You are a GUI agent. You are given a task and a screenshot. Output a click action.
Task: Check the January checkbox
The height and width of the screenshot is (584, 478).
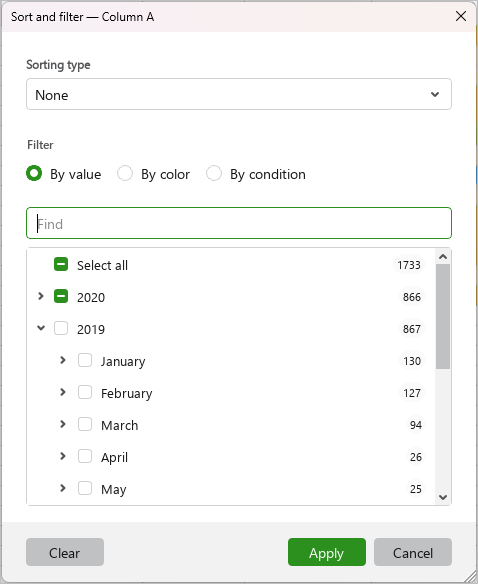(85, 360)
